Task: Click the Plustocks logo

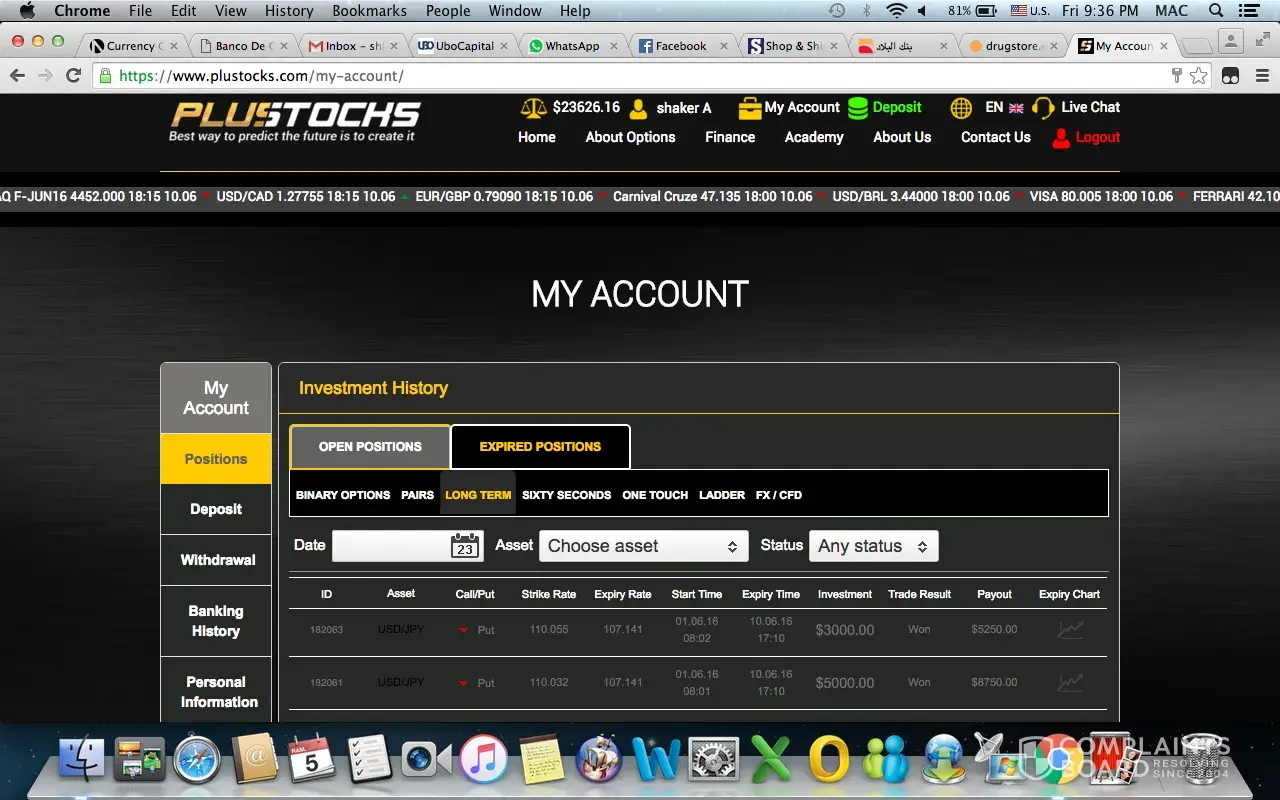Action: (295, 121)
